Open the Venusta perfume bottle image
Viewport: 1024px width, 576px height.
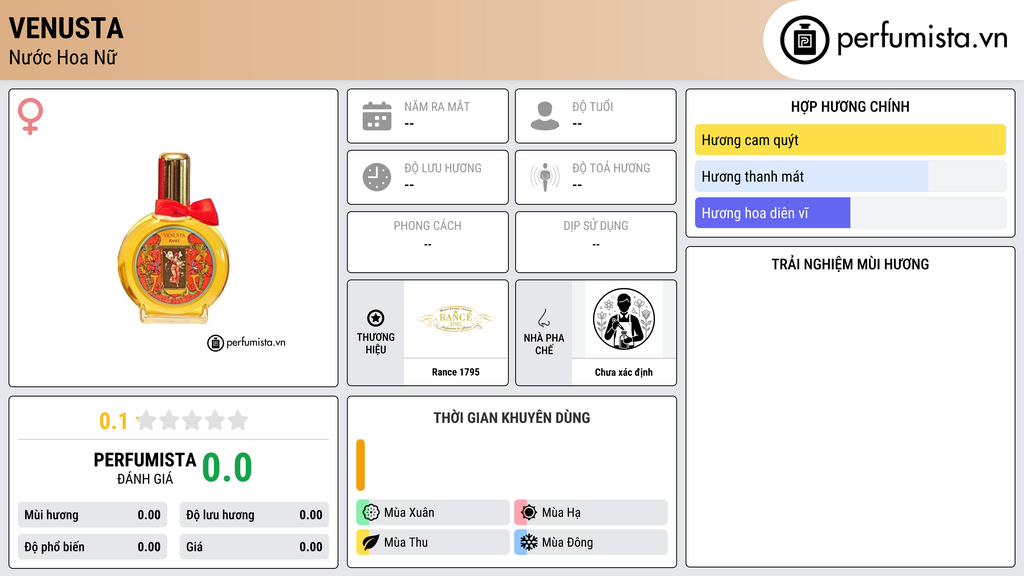pos(174,238)
